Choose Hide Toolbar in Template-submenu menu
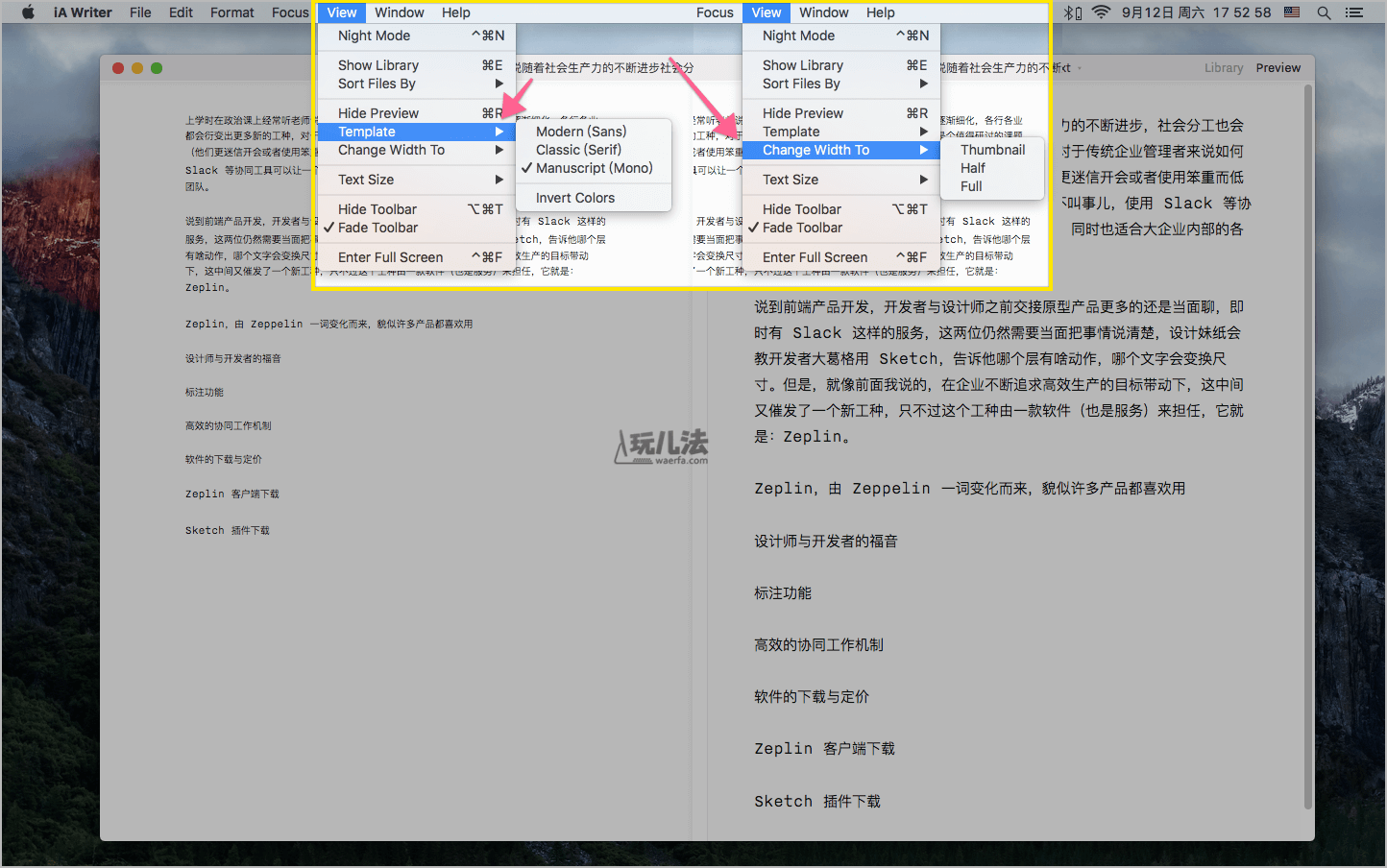 415,209
